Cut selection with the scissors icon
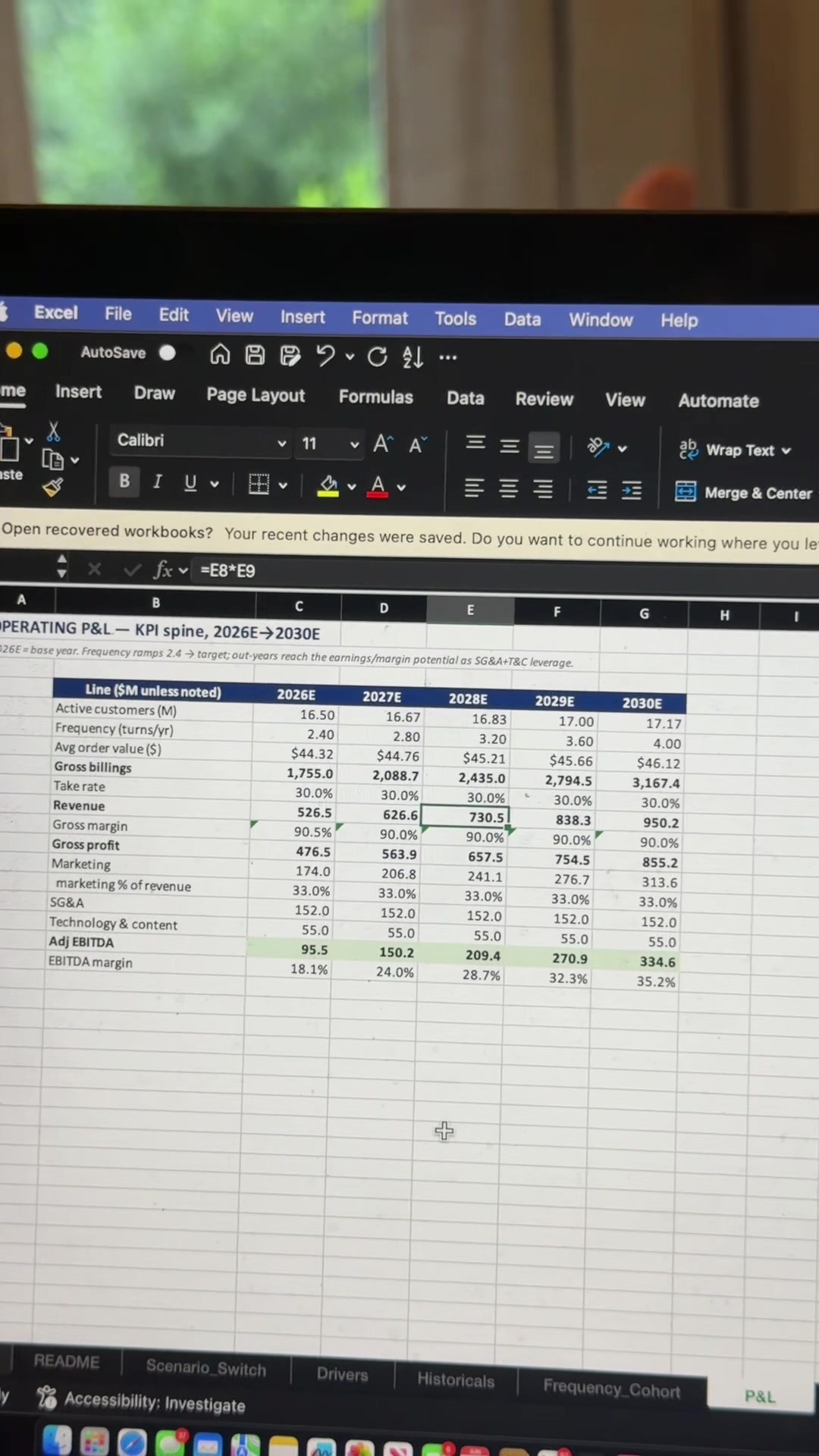 53,431
